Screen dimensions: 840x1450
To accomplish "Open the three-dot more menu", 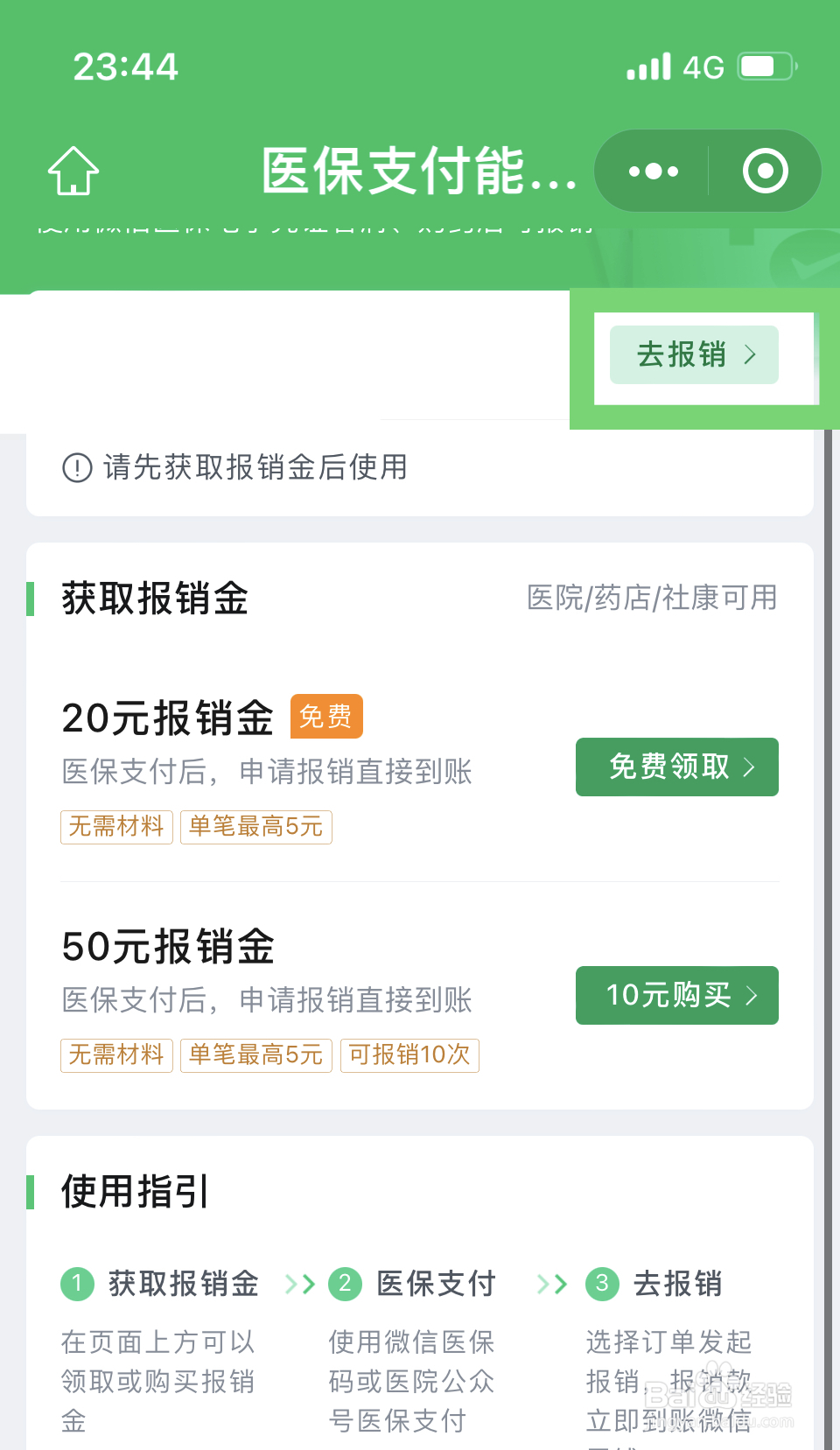I will point(653,172).
